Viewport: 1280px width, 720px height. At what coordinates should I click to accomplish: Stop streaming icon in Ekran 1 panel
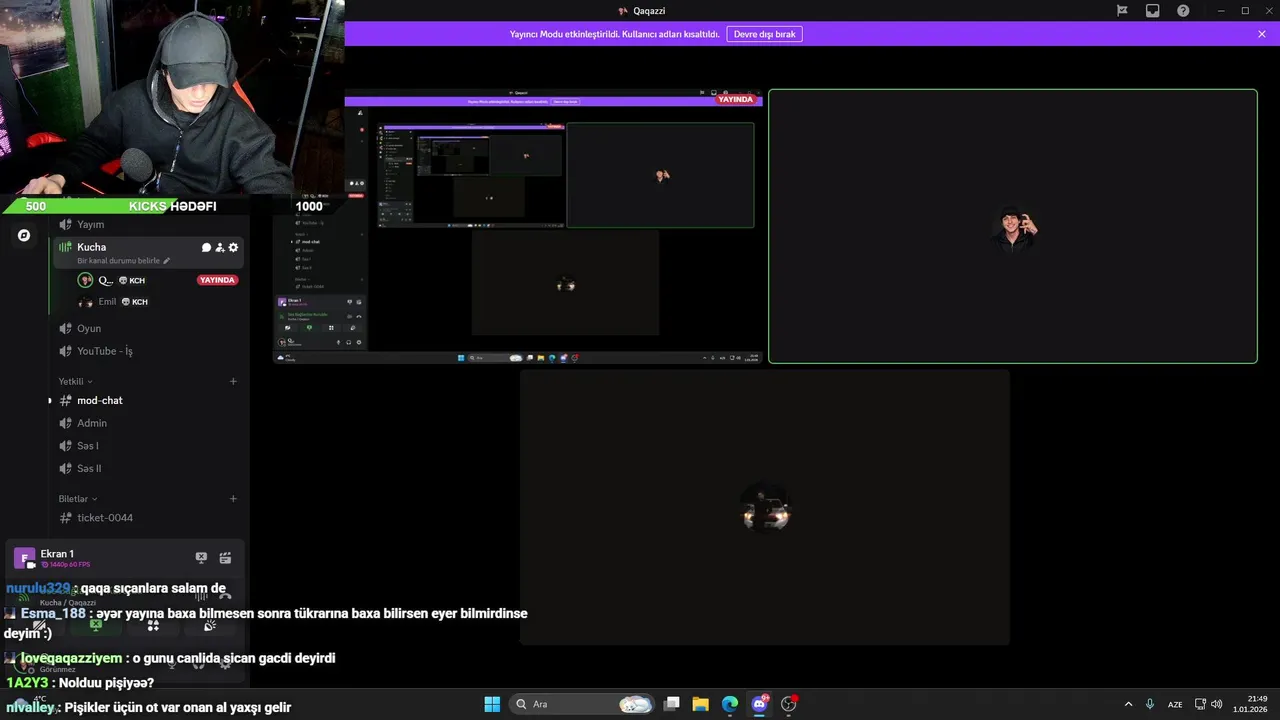(201, 558)
